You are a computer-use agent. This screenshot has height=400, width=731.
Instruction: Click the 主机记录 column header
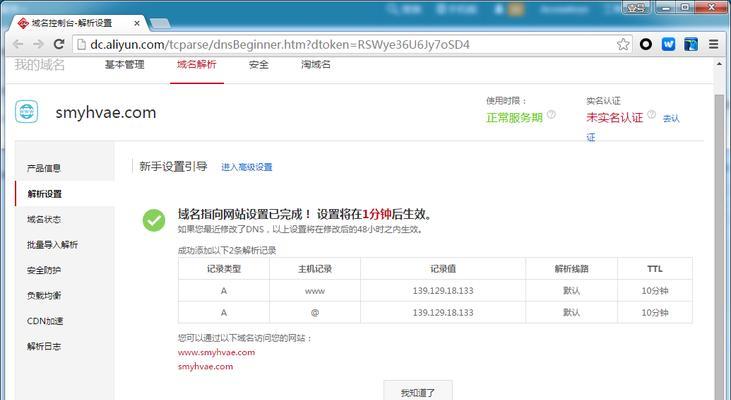click(x=315, y=269)
